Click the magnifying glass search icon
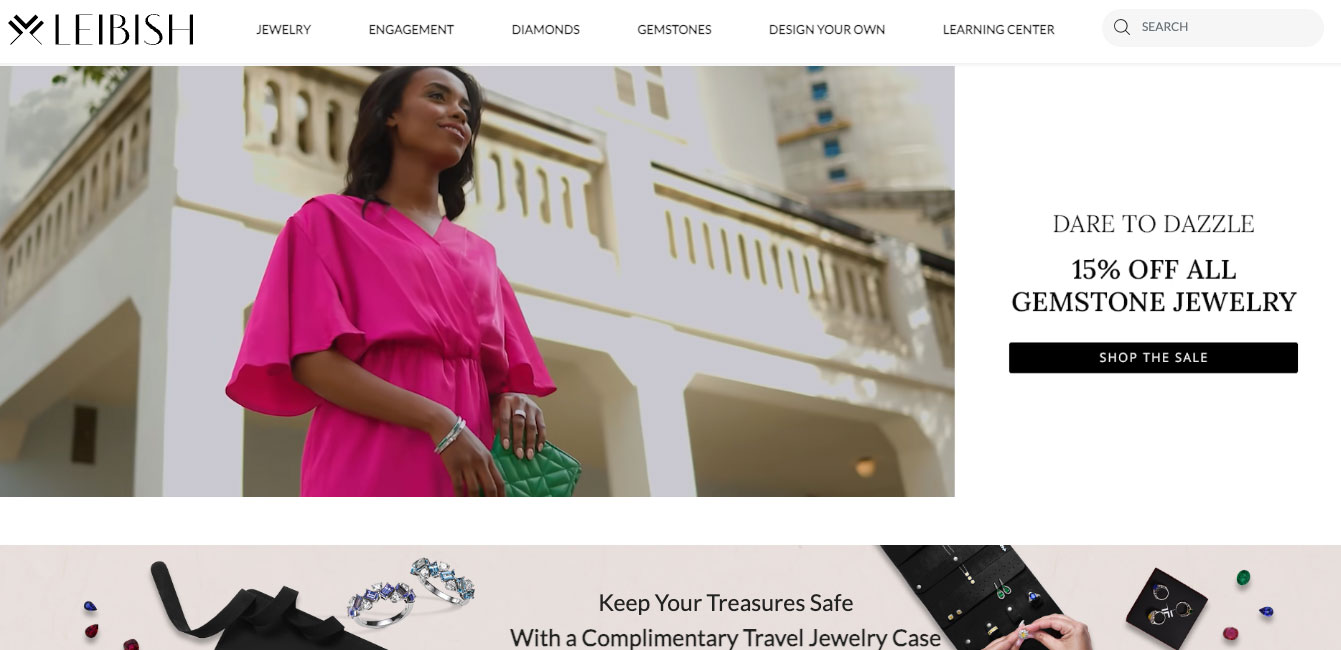The width and height of the screenshot is (1341, 650). coord(1122,27)
